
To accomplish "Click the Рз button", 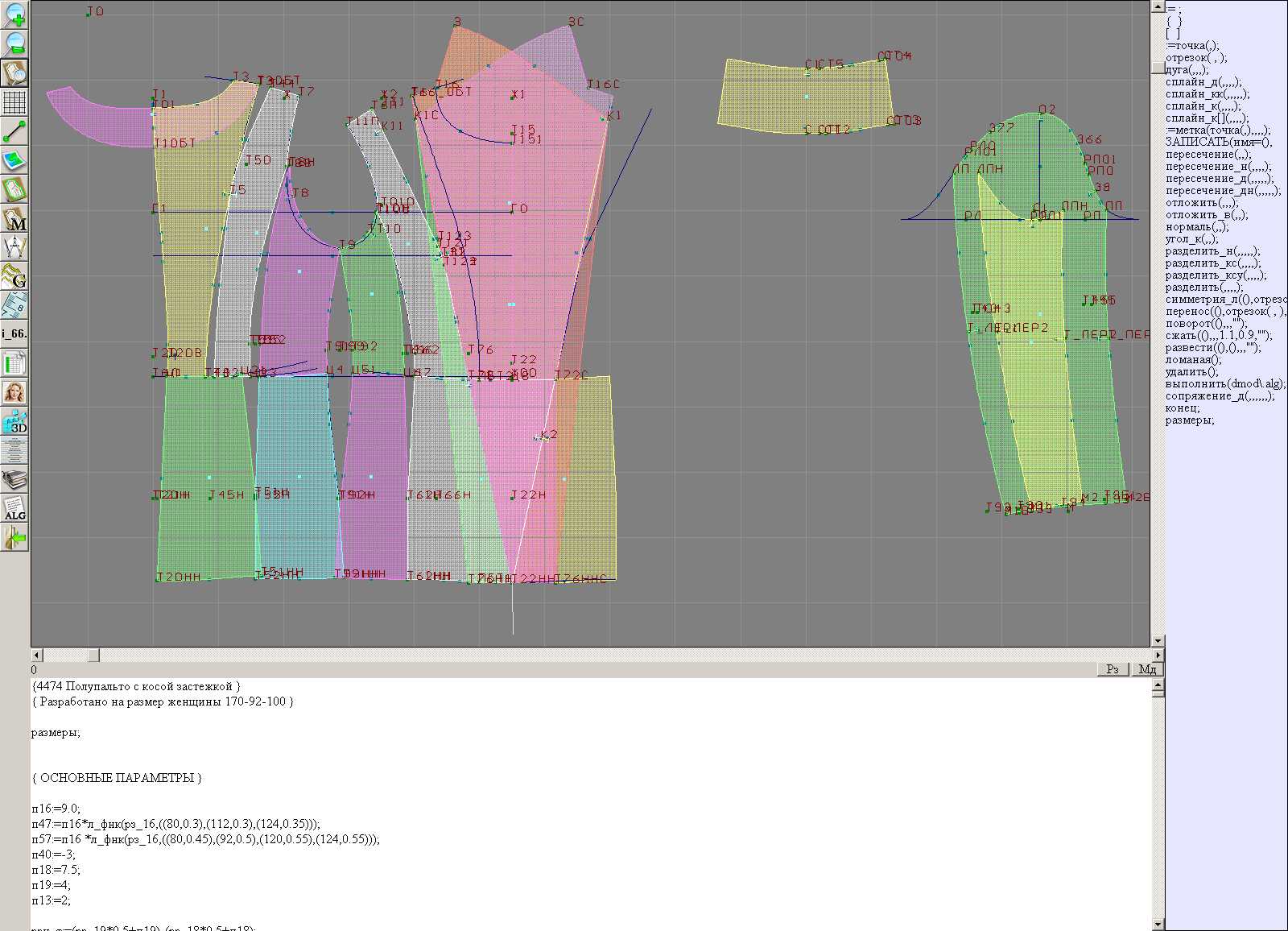I will 1113,669.
